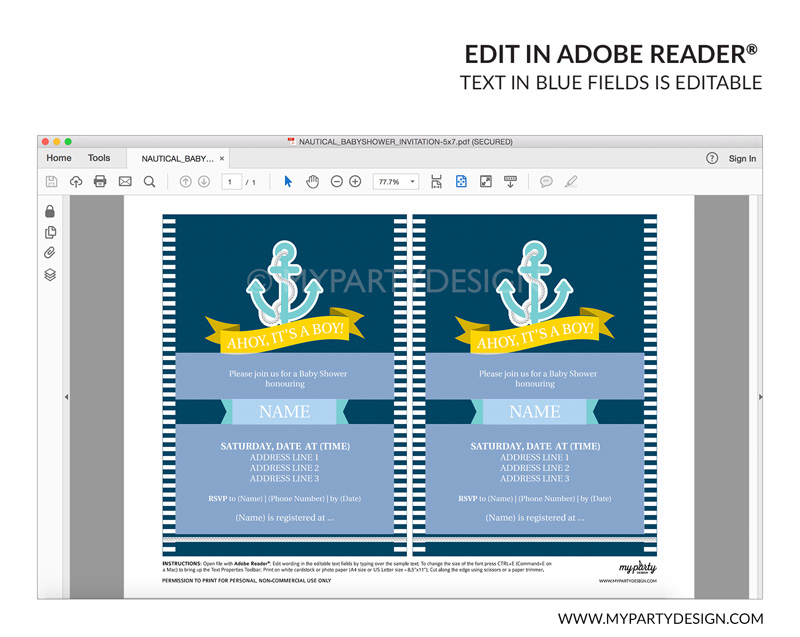Show the Attachments paperclip panel
800x637 pixels.
[50, 254]
